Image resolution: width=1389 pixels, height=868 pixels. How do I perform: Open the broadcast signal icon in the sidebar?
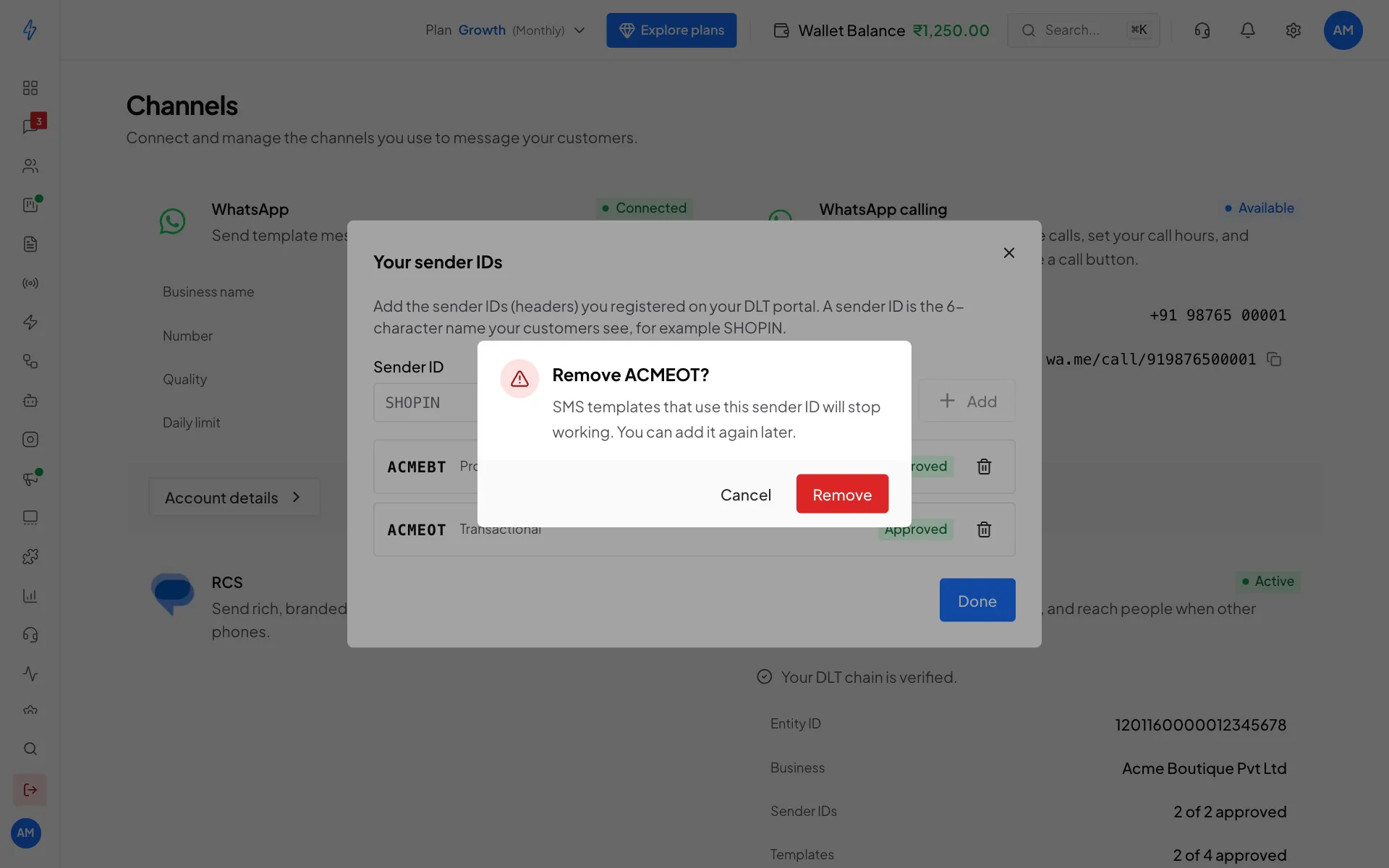(30, 283)
